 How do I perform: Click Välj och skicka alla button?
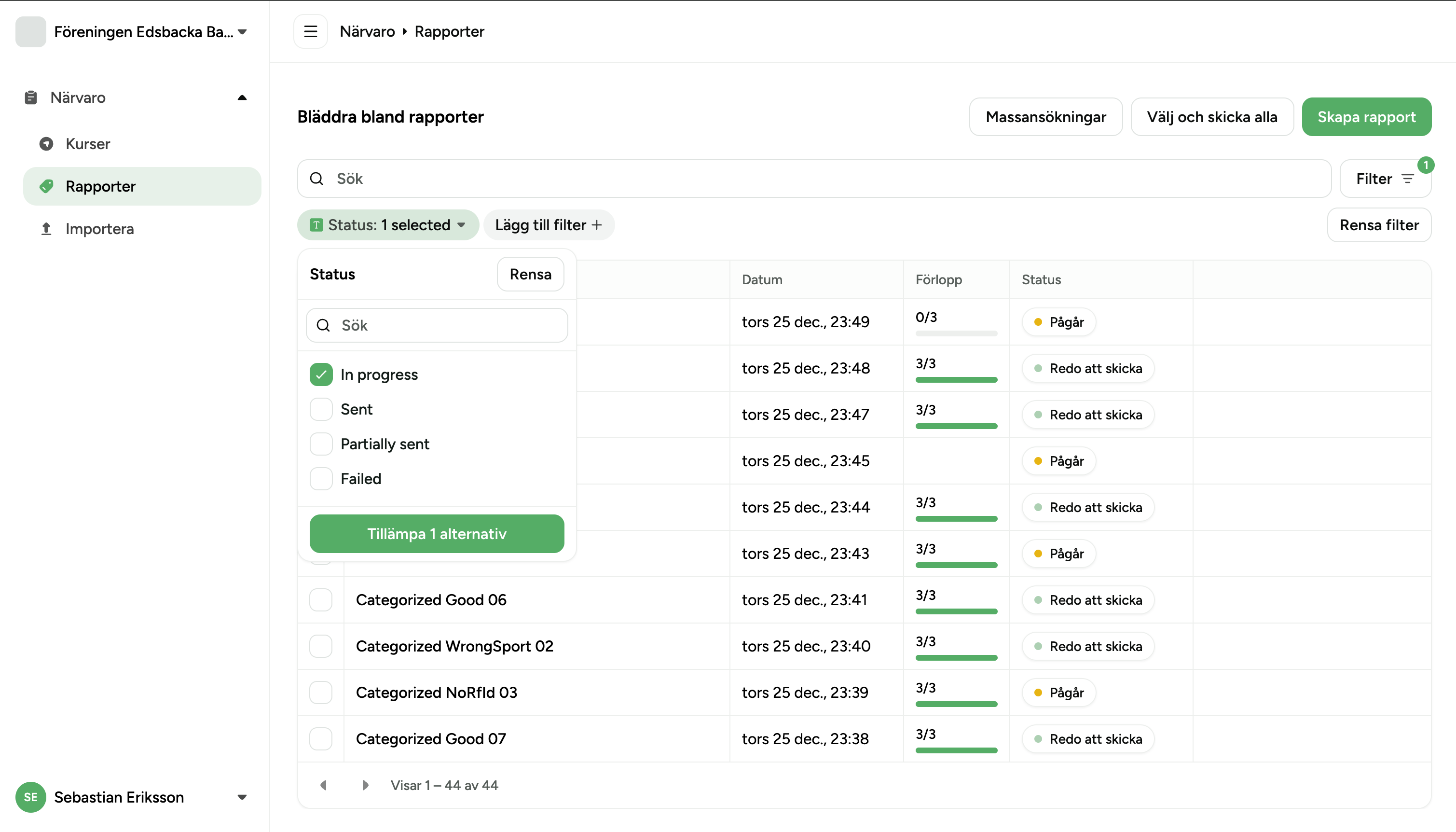pyautogui.click(x=1212, y=117)
